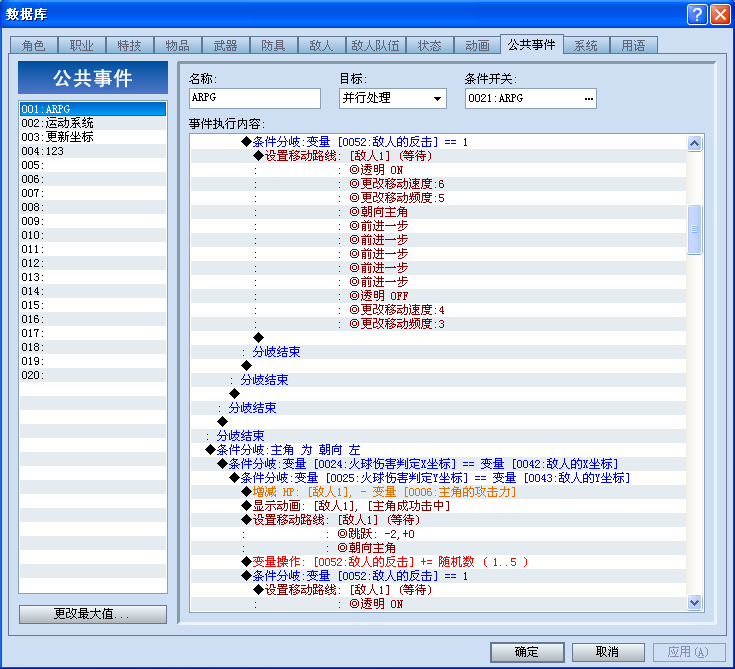
Task: Select empty common event 015
Action: coord(93,305)
